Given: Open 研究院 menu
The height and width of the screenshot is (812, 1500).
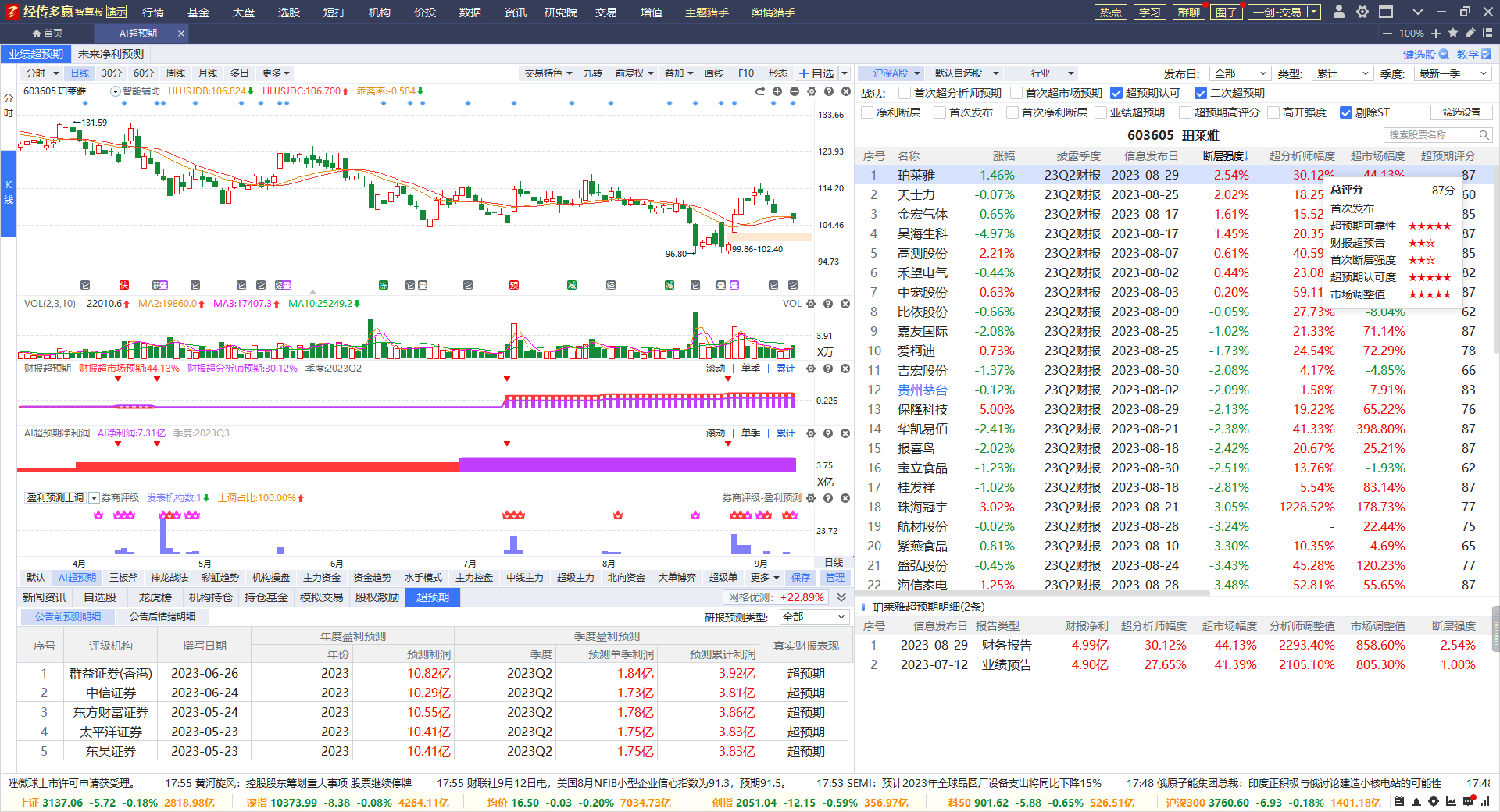Looking at the screenshot, I should point(561,12).
